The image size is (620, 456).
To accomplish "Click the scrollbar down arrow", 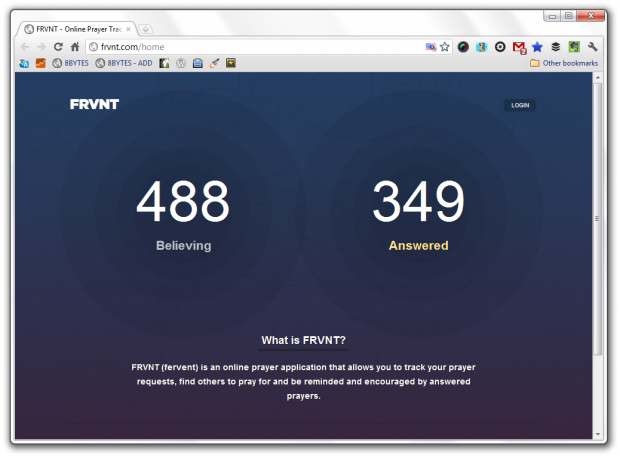I will point(598,434).
